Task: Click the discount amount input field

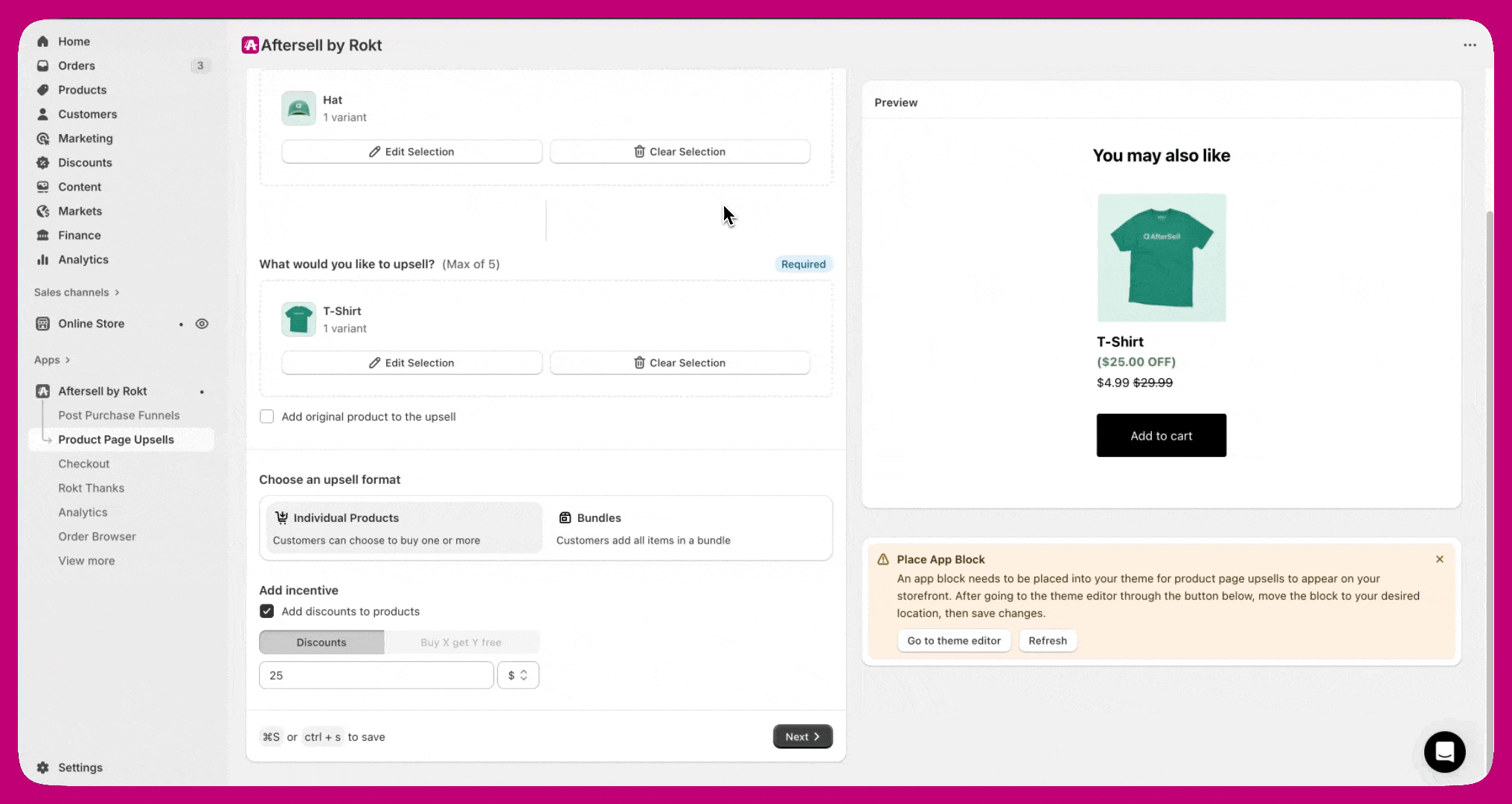Action: tap(376, 675)
